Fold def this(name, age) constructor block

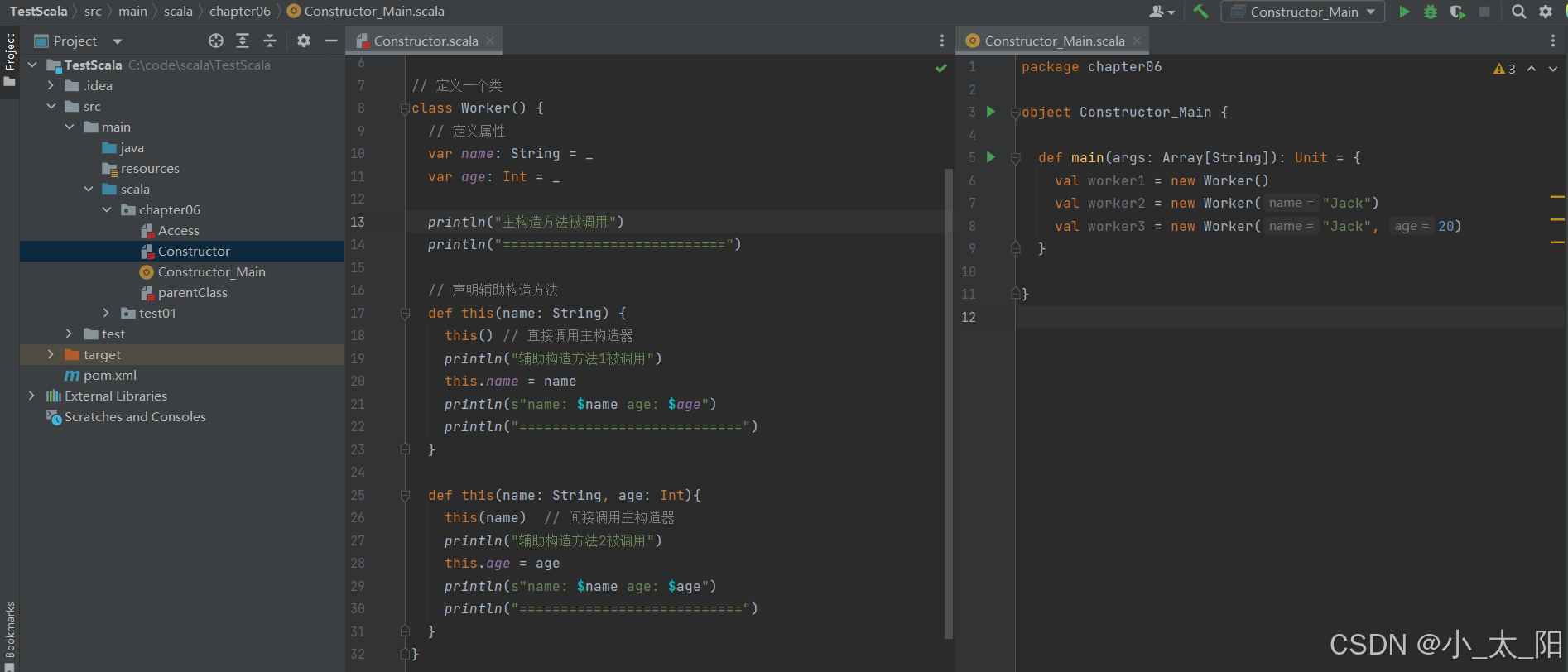tap(405, 496)
